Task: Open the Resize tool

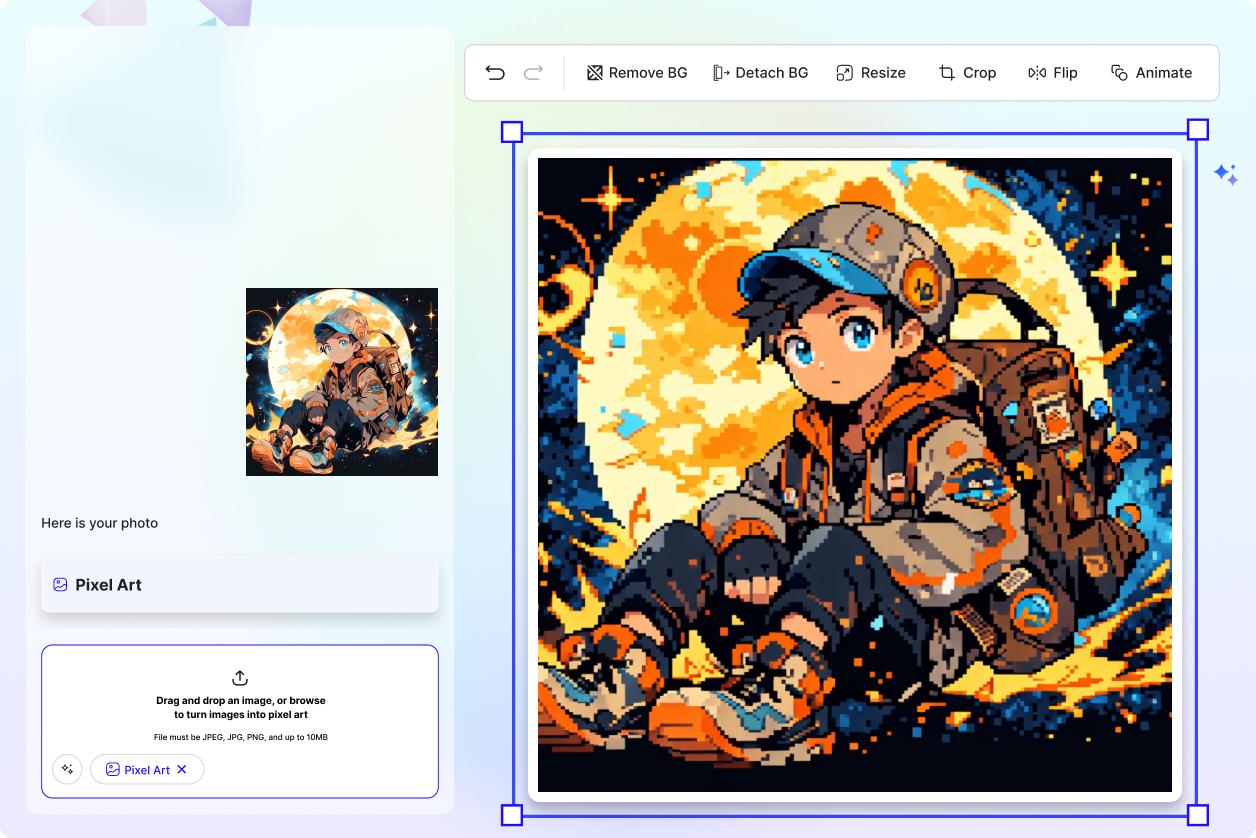Action: click(870, 72)
